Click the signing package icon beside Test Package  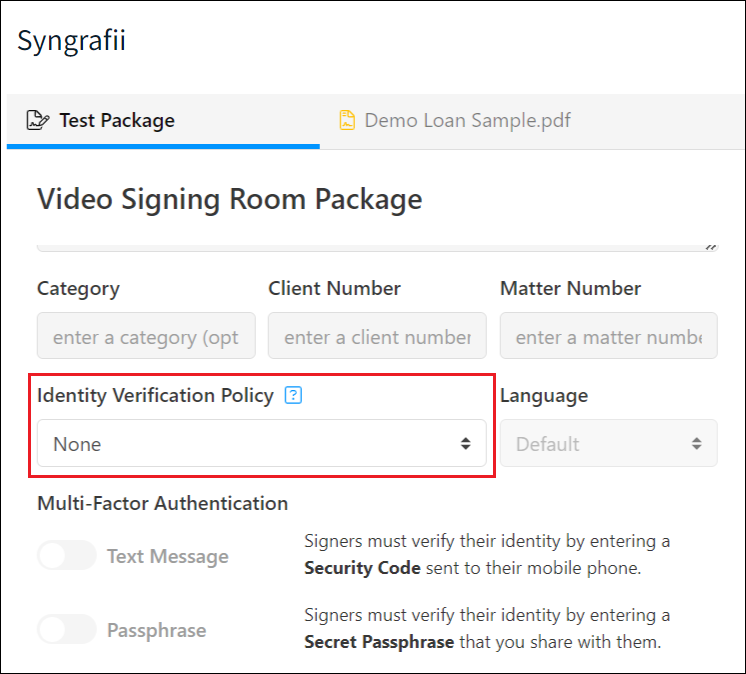click(38, 120)
